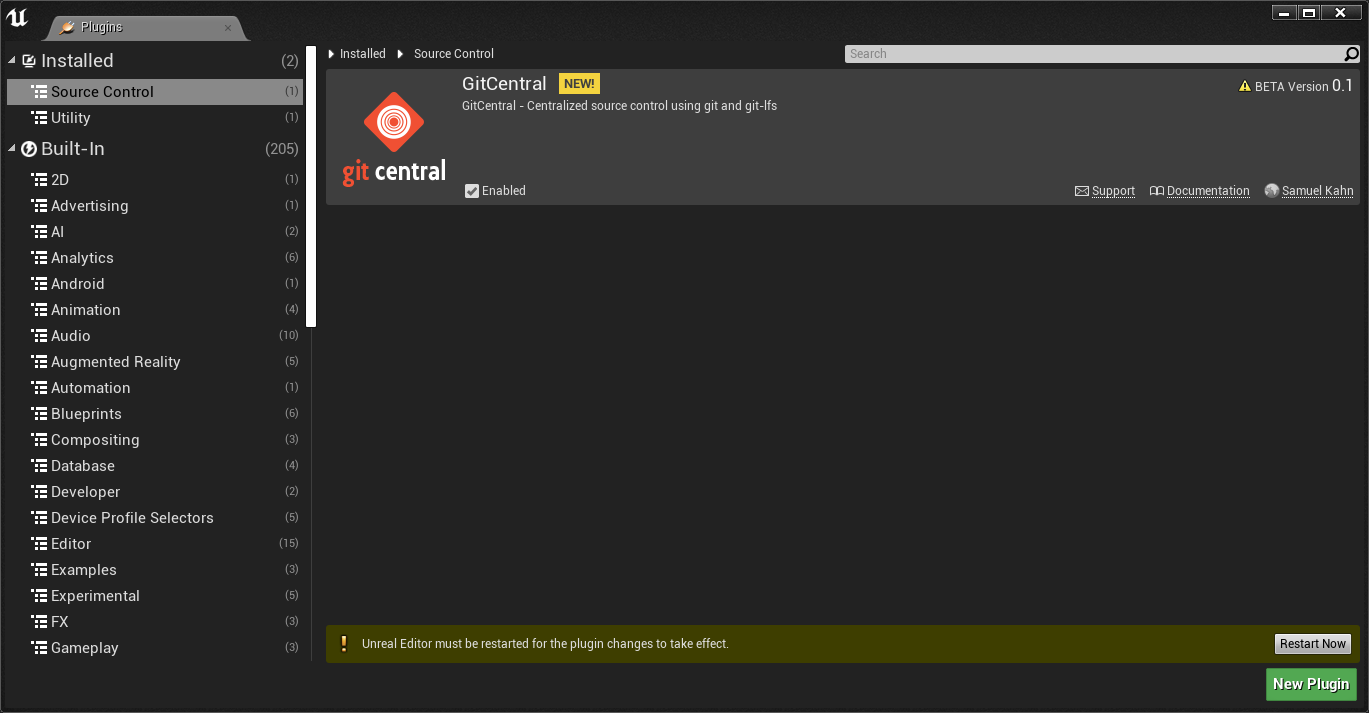Collapse the Built-In section arrow
Image resolution: width=1369 pixels, height=713 pixels.
tap(12, 149)
